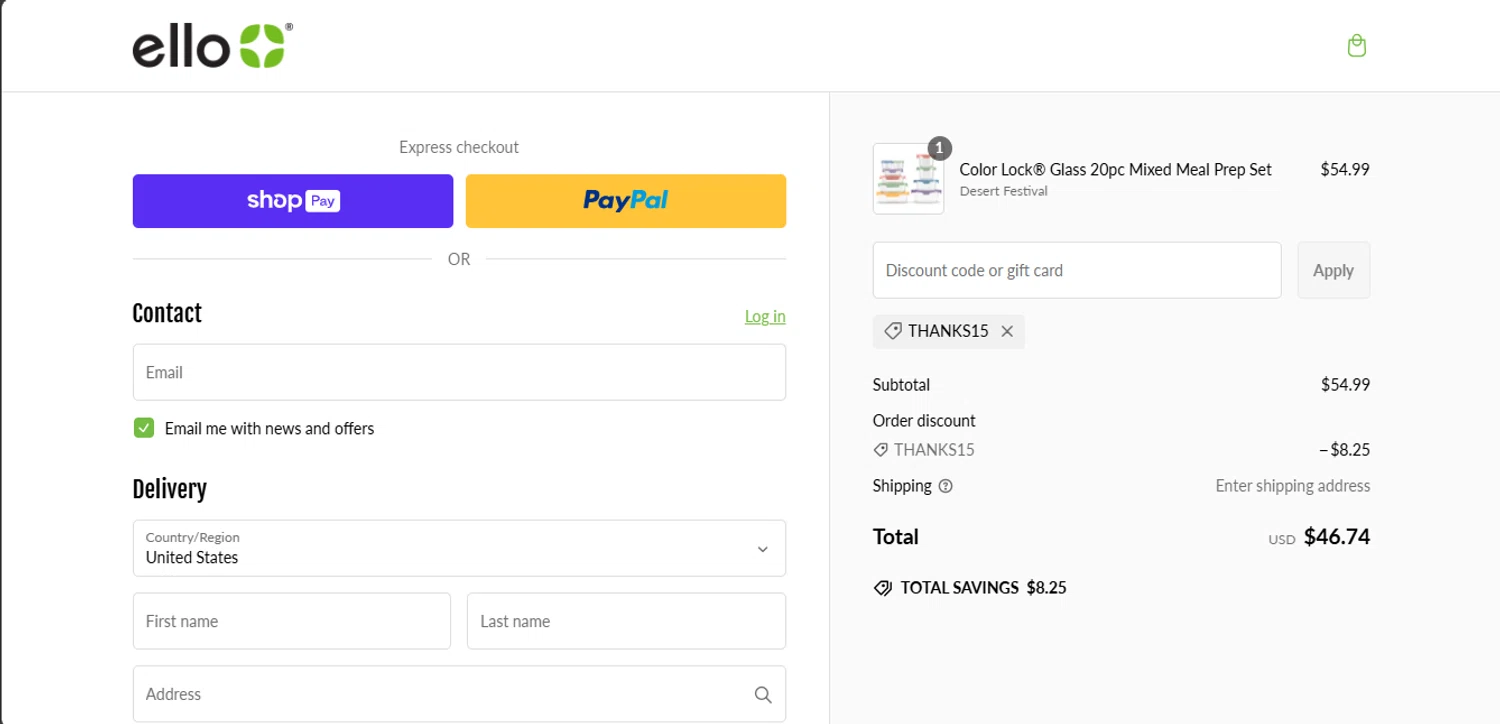The image size is (1500, 724).
Task: Focus the First name field
Action: coord(292,621)
